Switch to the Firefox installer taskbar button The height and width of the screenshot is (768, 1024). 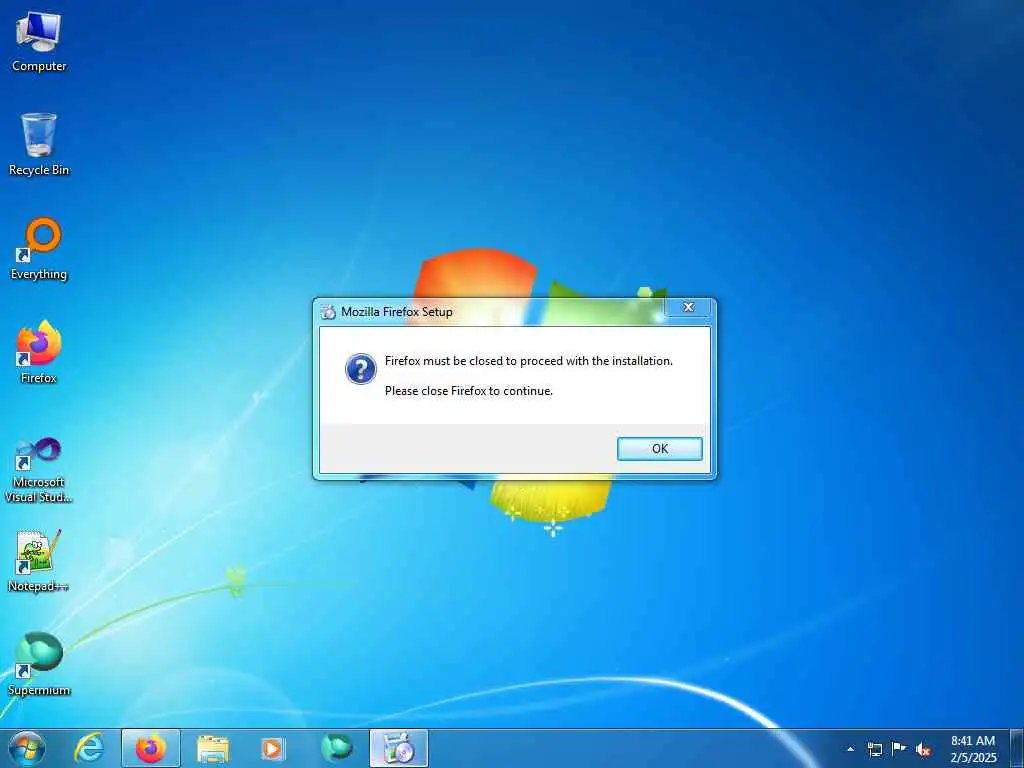tap(399, 748)
